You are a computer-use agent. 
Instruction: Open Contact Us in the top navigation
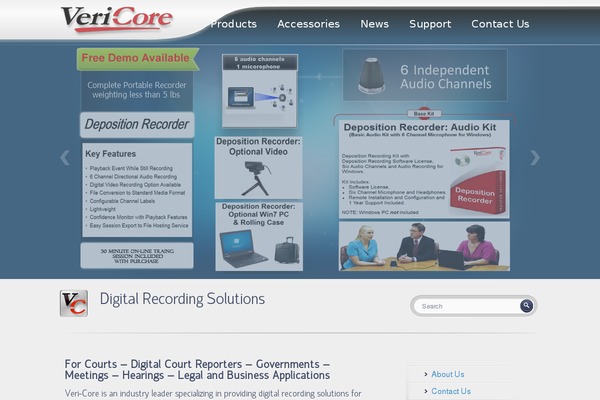[x=500, y=24]
